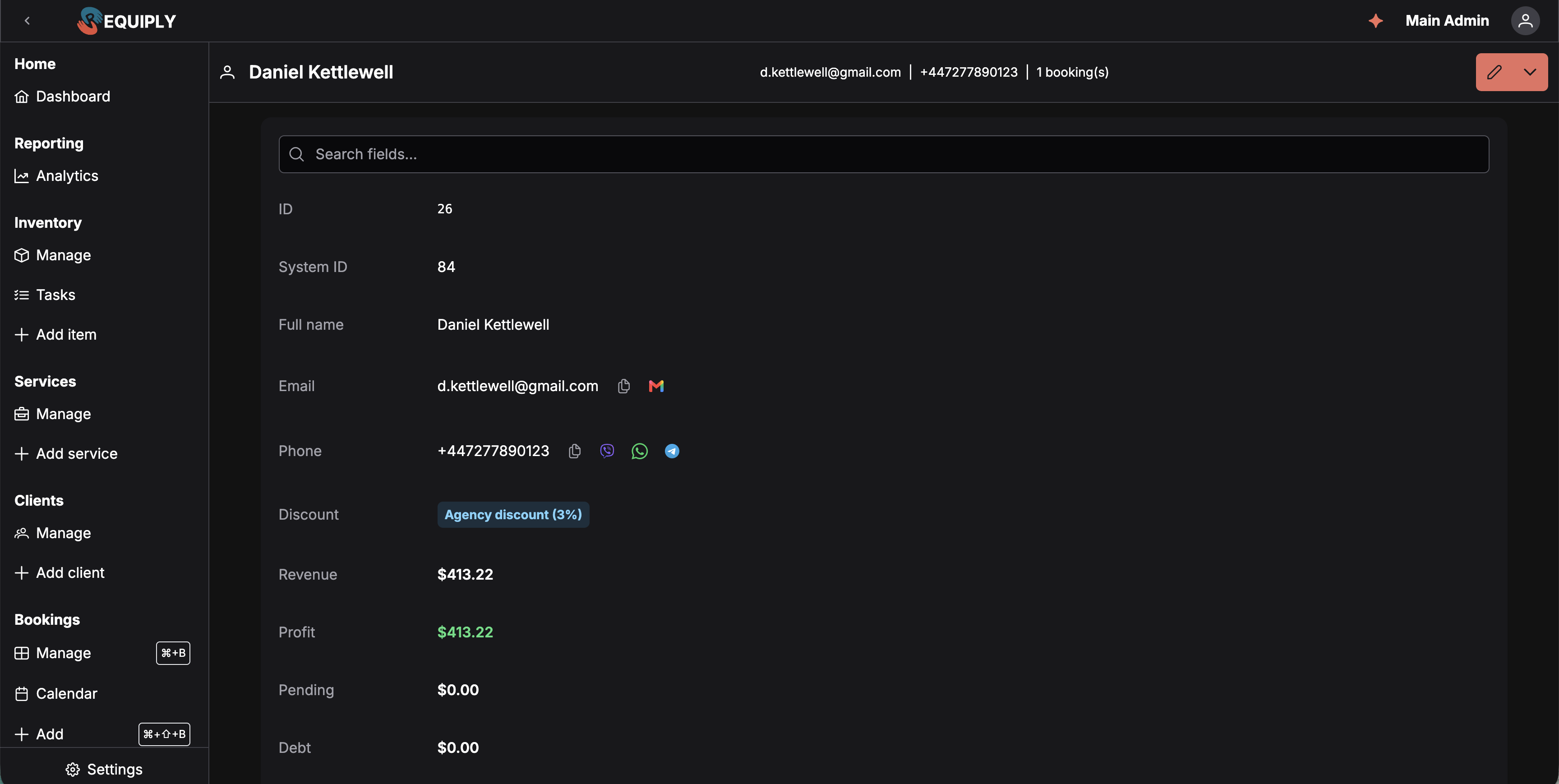Contact client via Telegram icon
Image resolution: width=1559 pixels, height=784 pixels.
(672, 451)
